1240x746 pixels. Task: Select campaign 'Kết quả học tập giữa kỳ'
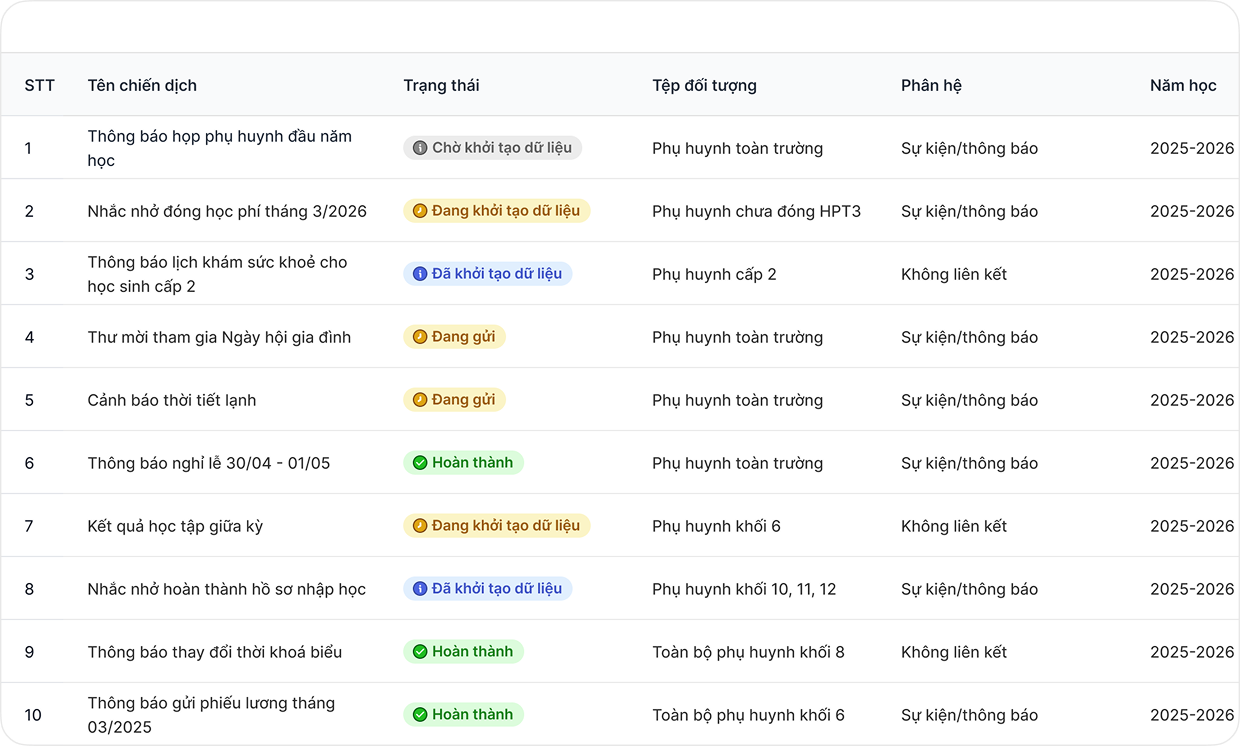(x=175, y=526)
